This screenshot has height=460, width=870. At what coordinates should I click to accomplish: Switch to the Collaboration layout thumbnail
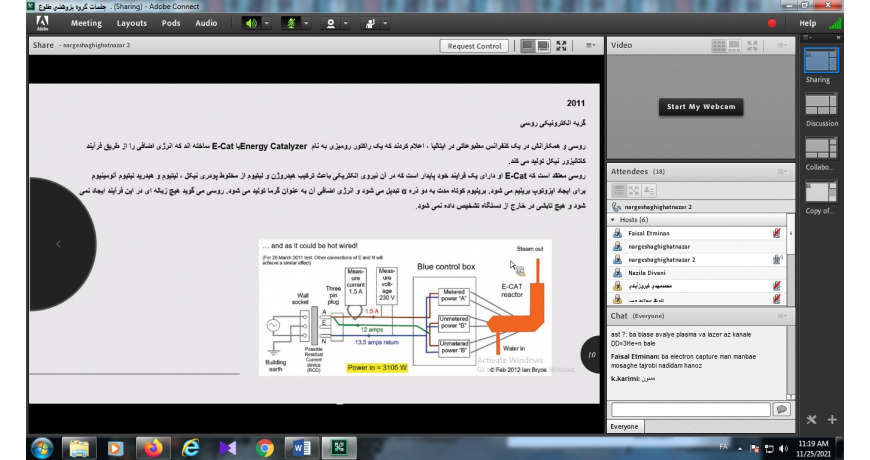(x=821, y=148)
